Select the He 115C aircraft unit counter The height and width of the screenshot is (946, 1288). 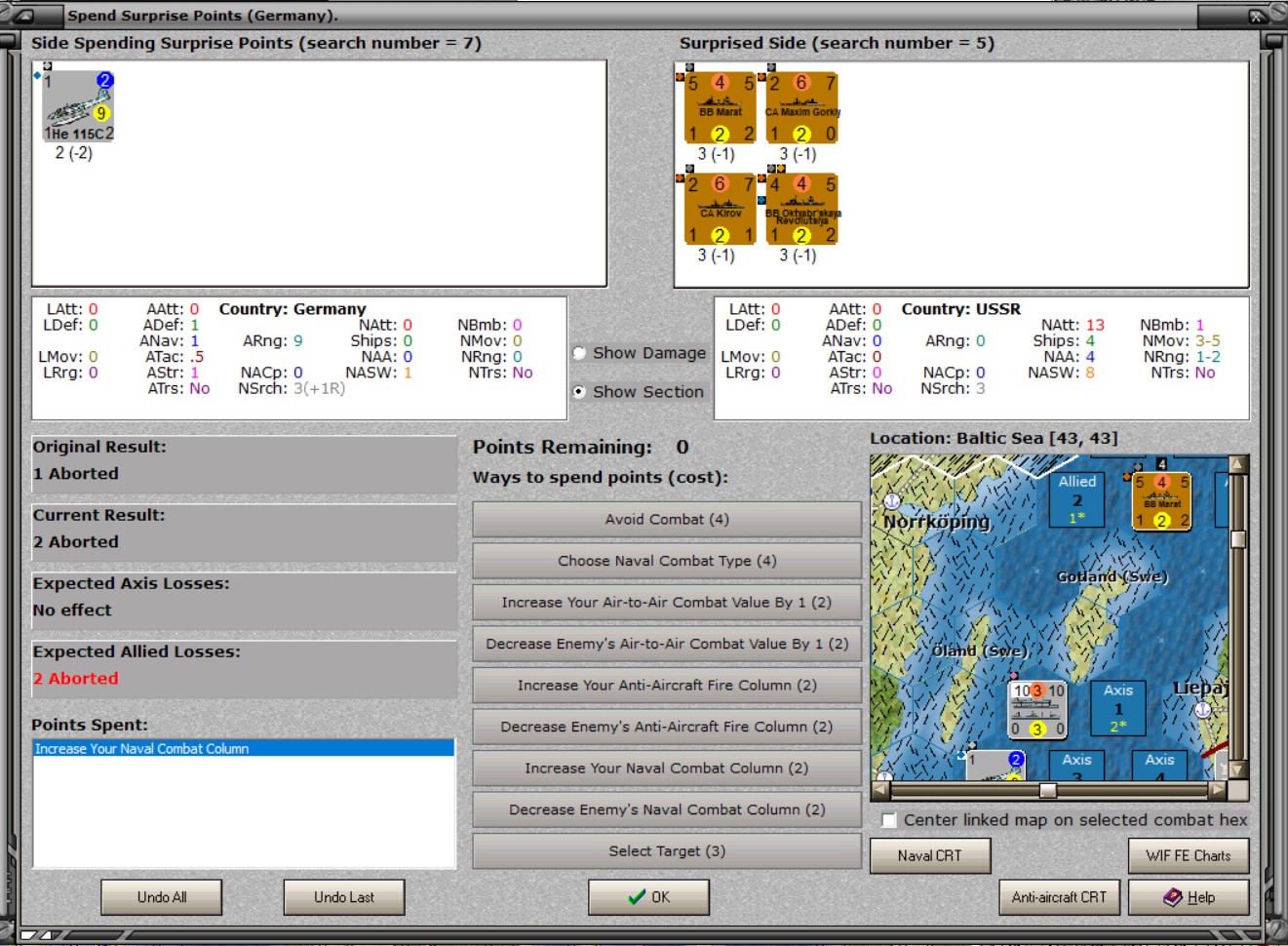pos(78,106)
